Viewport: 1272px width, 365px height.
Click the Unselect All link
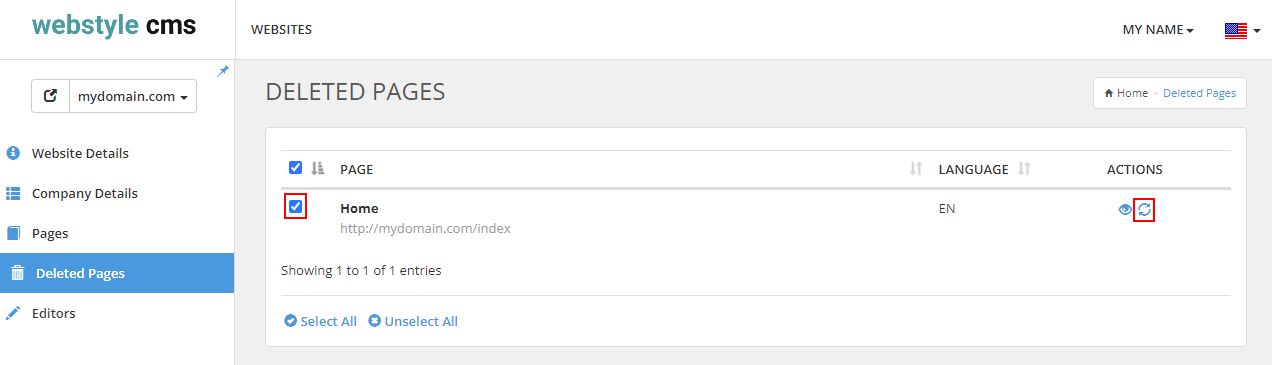coord(413,321)
